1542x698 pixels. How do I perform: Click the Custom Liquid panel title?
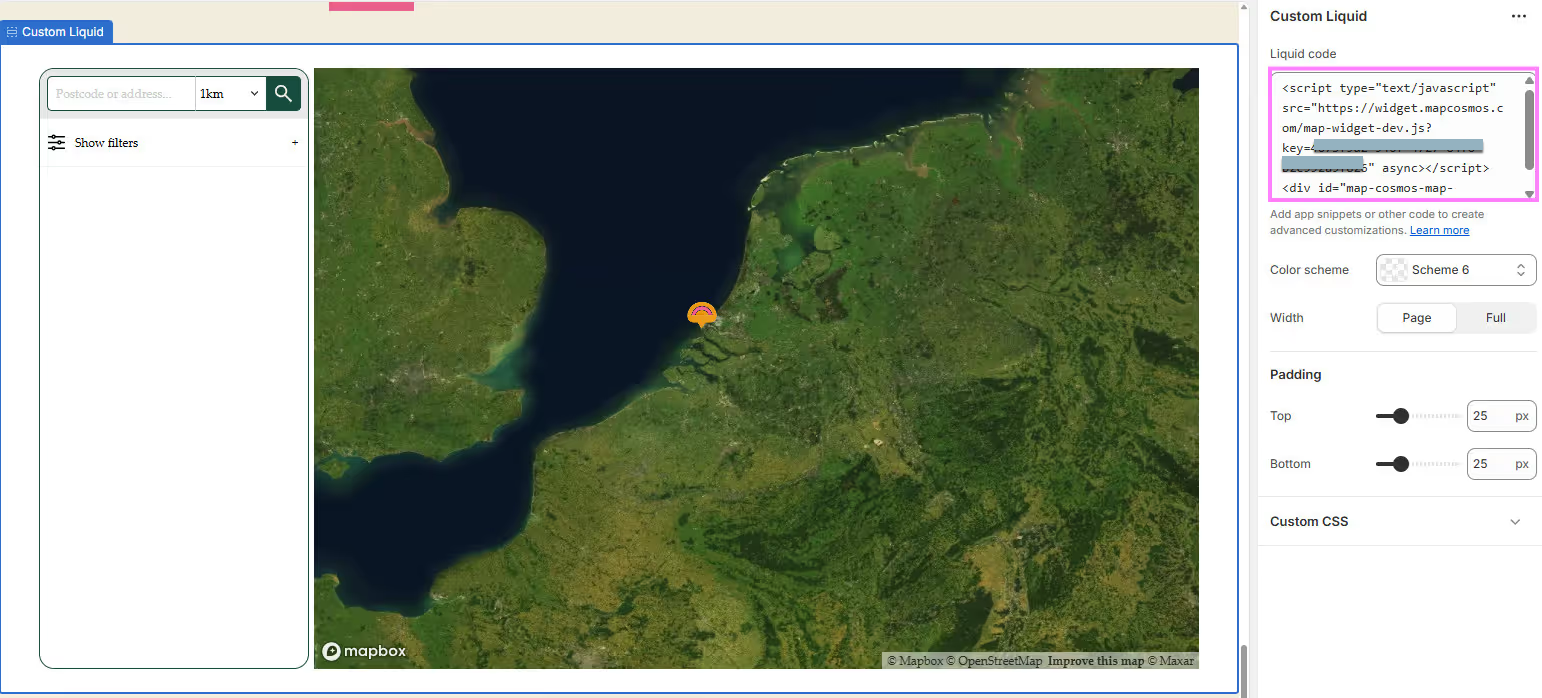click(1318, 16)
